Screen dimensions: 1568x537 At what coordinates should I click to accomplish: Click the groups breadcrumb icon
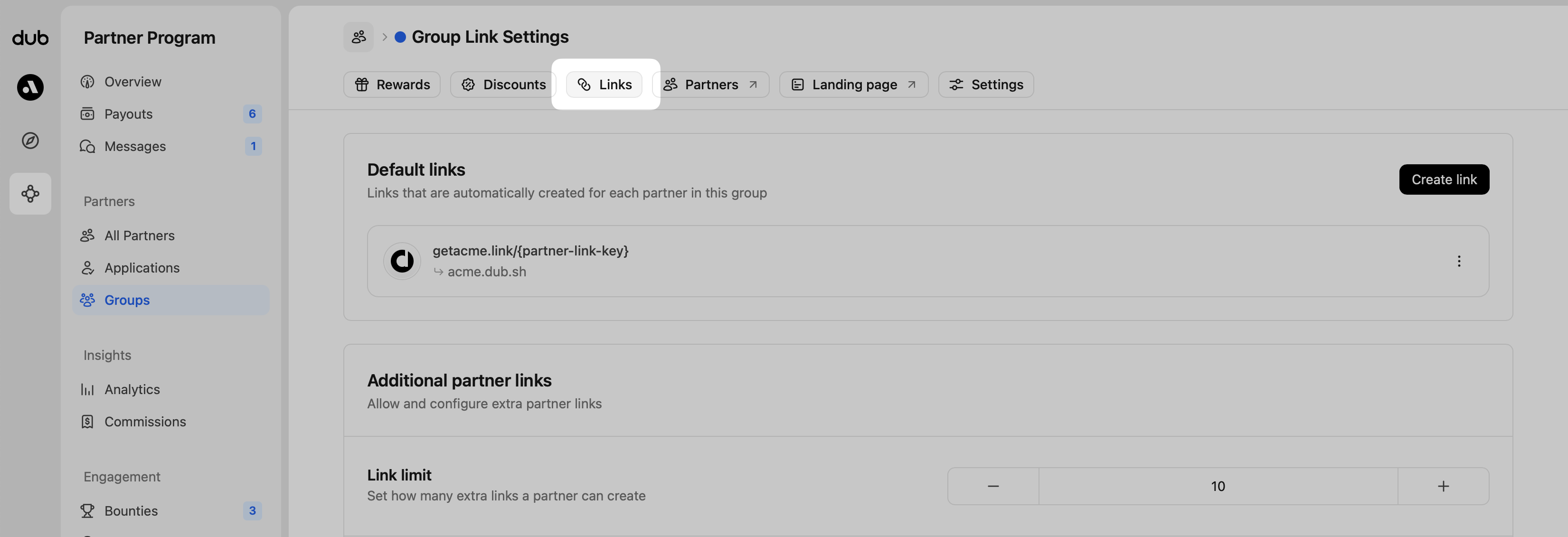(359, 37)
